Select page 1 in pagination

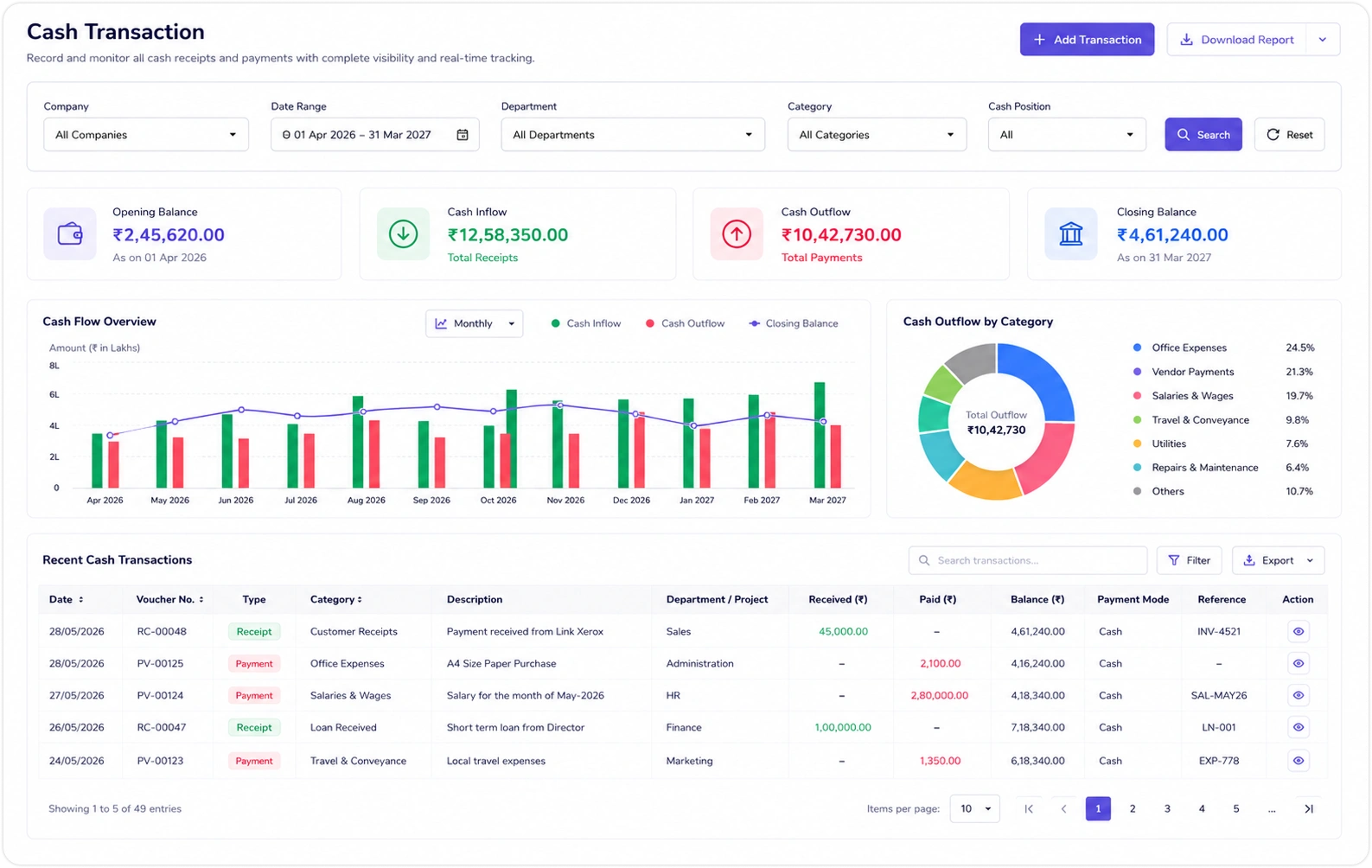point(1098,809)
